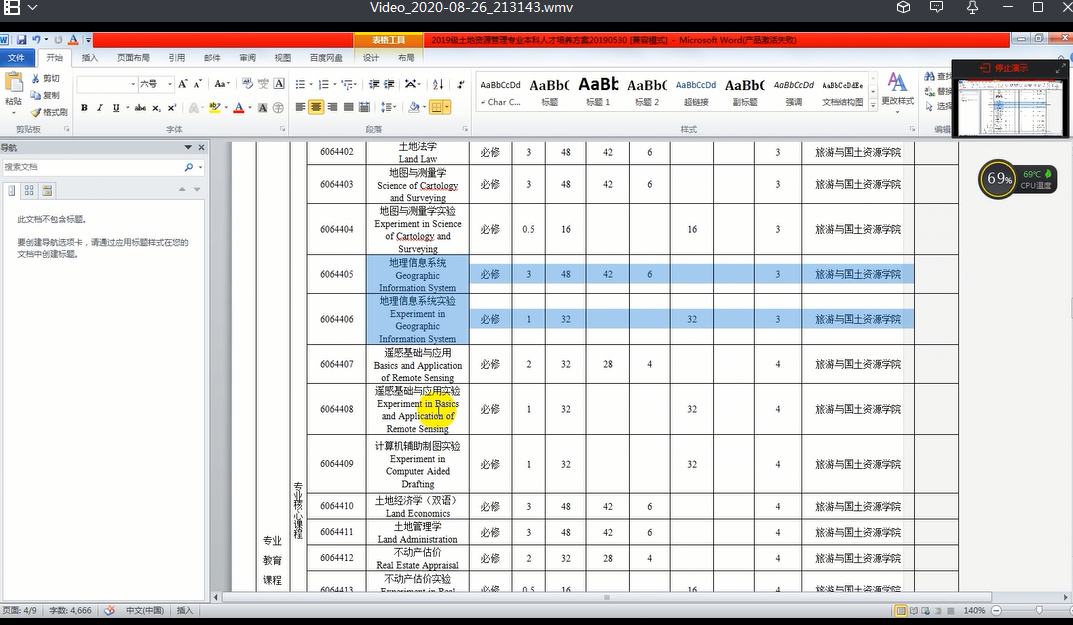Open the font name dropdown
1073x625 pixels.
[x=132, y=84]
